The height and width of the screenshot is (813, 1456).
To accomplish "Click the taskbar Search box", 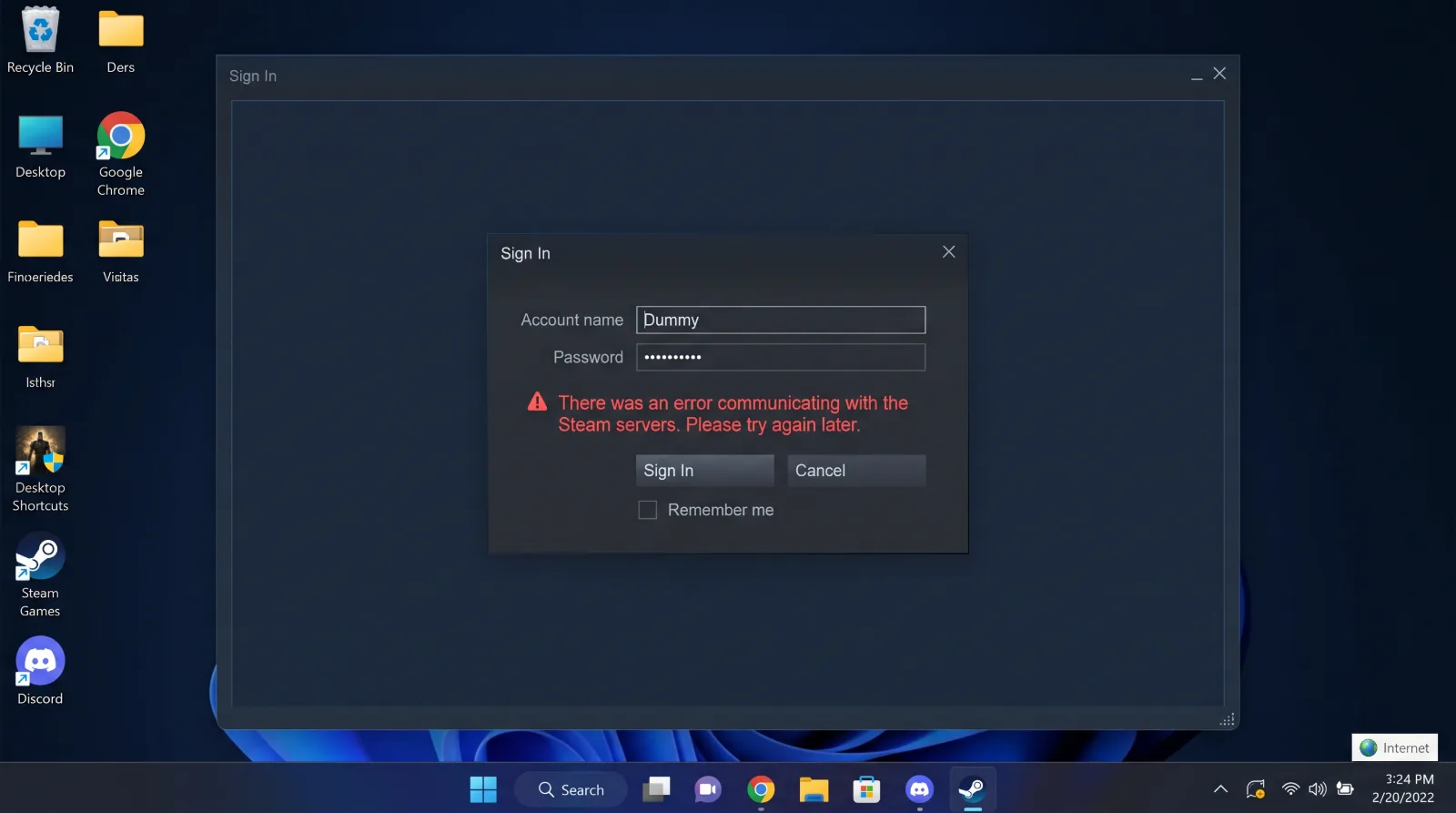I will pos(571,789).
